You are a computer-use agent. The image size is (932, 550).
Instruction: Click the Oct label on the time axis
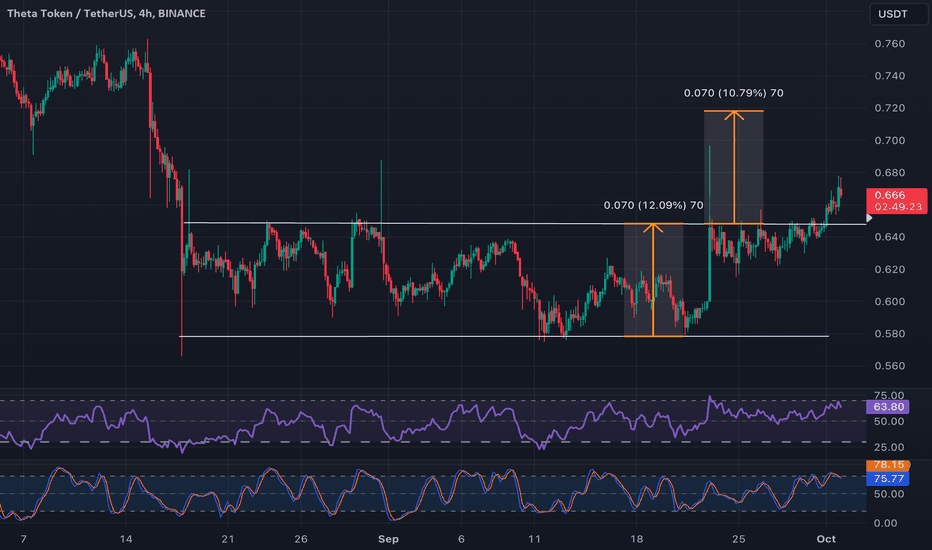826,539
